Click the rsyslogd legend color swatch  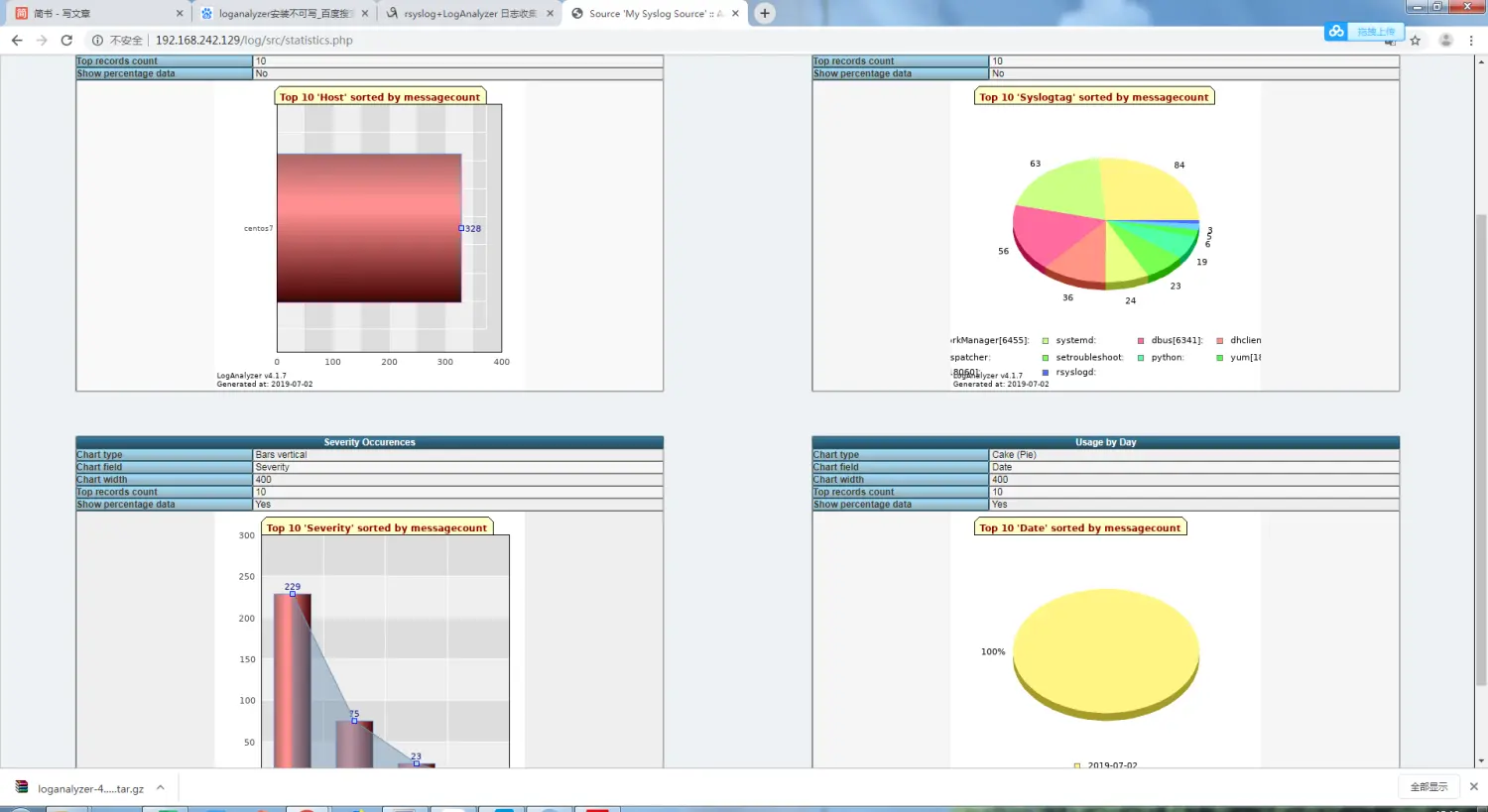tap(1046, 373)
